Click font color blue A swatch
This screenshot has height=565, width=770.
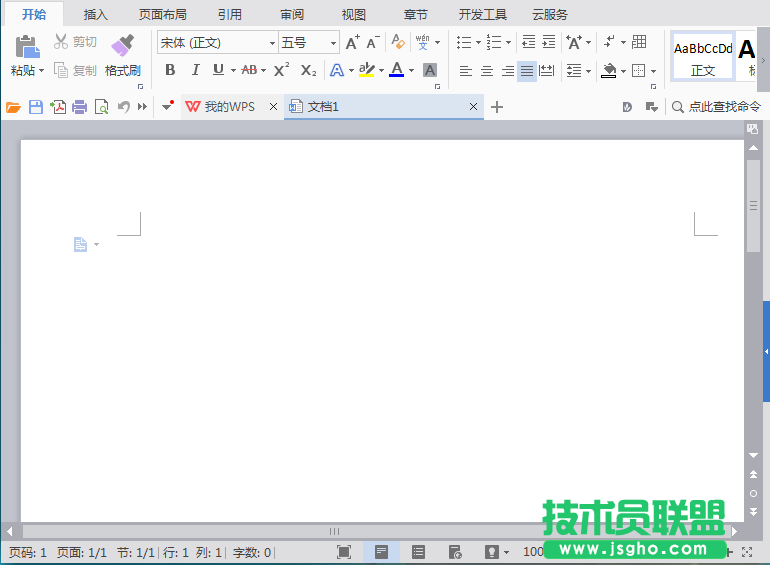(x=397, y=70)
